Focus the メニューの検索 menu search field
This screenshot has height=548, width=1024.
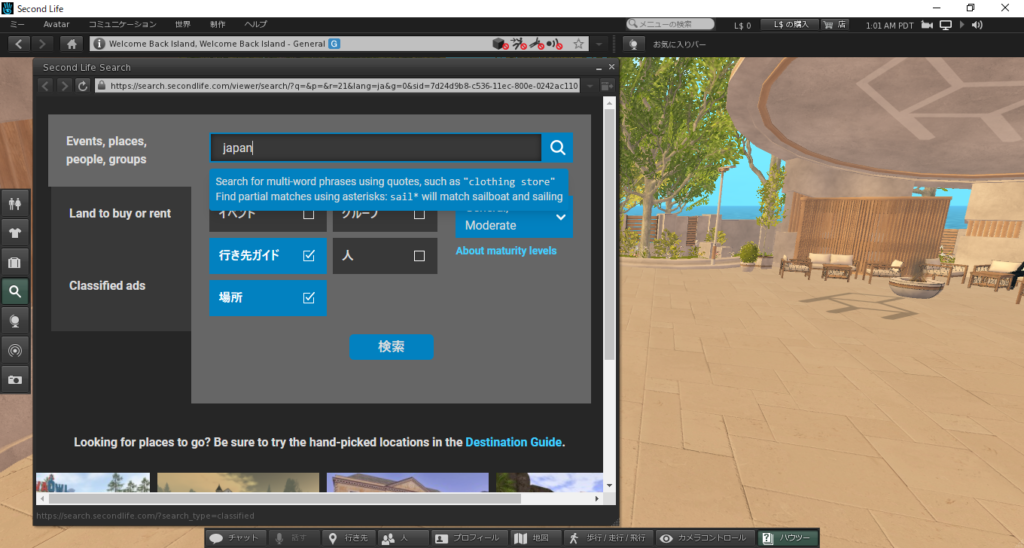pos(670,24)
